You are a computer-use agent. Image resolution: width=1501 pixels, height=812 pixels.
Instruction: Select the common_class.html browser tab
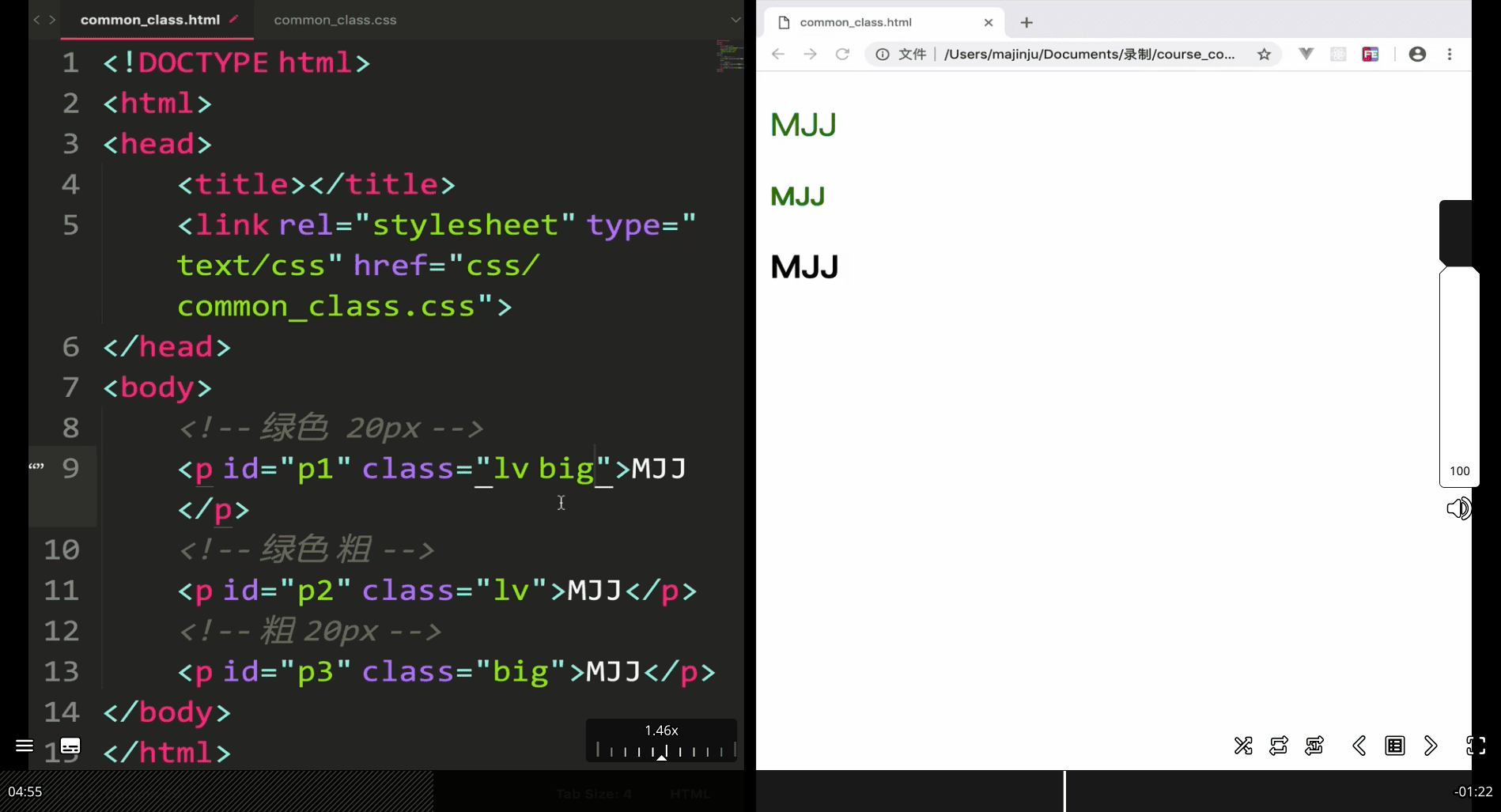click(x=884, y=22)
